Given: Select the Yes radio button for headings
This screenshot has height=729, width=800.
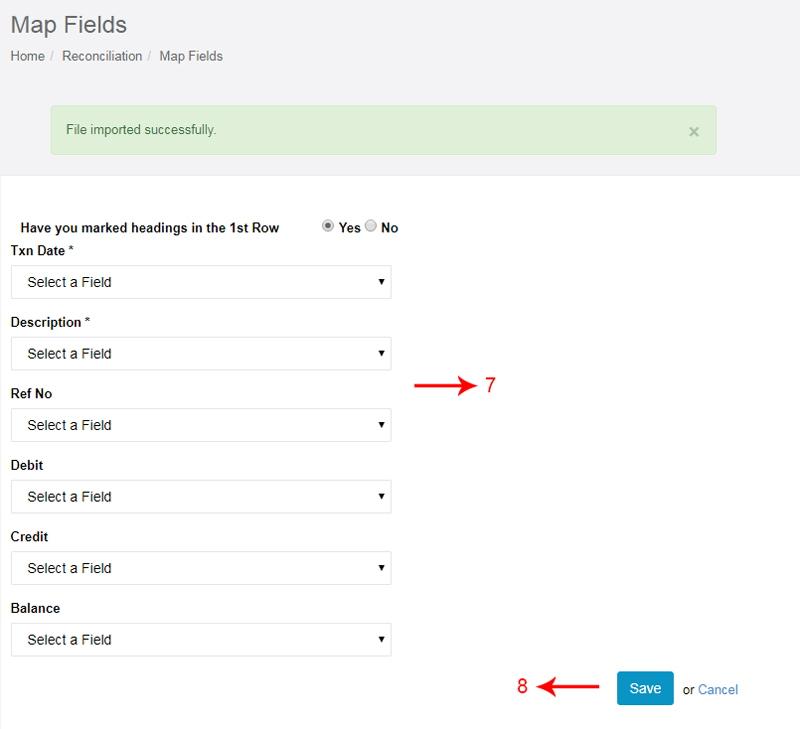Looking at the screenshot, I should coord(328,225).
